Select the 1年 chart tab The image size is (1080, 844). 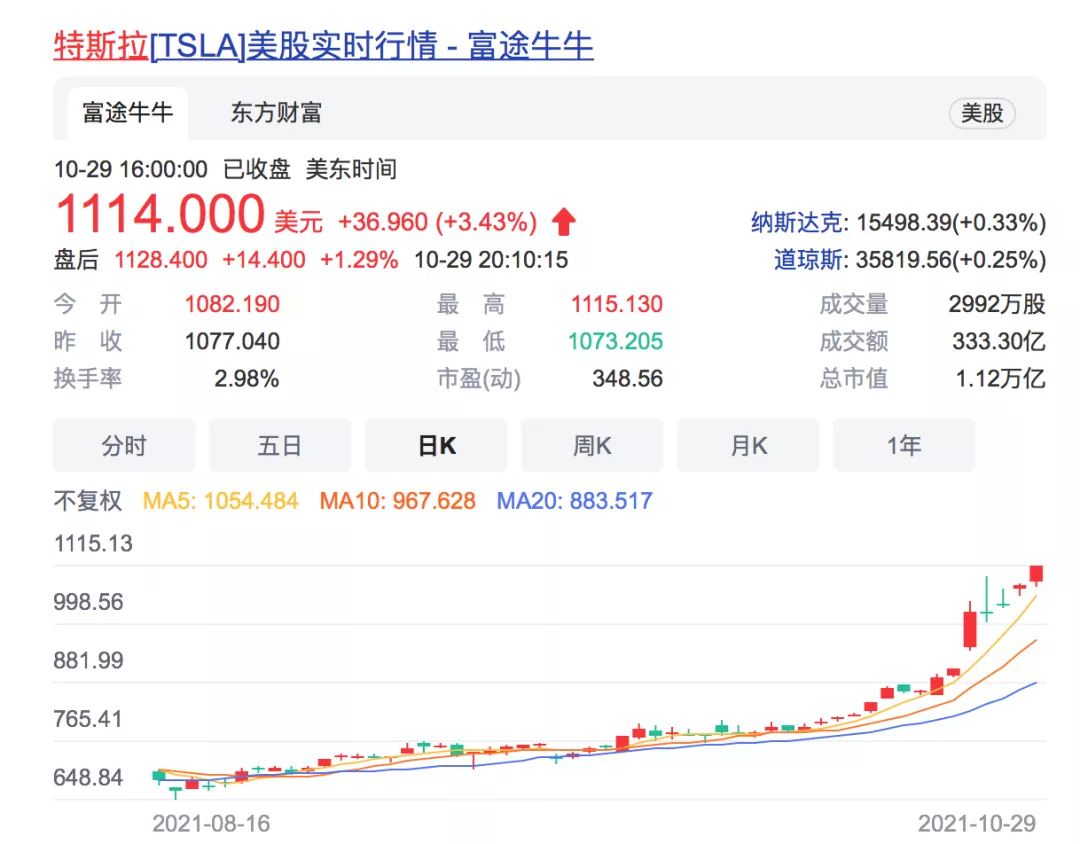(904, 445)
